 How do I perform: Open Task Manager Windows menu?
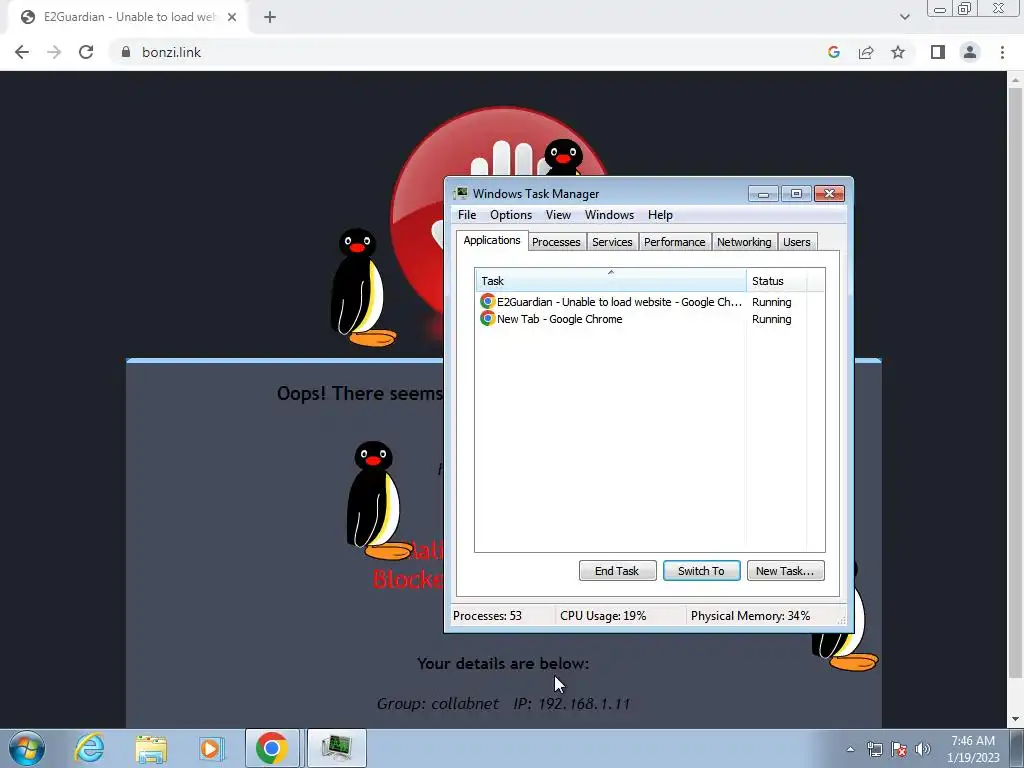(609, 215)
